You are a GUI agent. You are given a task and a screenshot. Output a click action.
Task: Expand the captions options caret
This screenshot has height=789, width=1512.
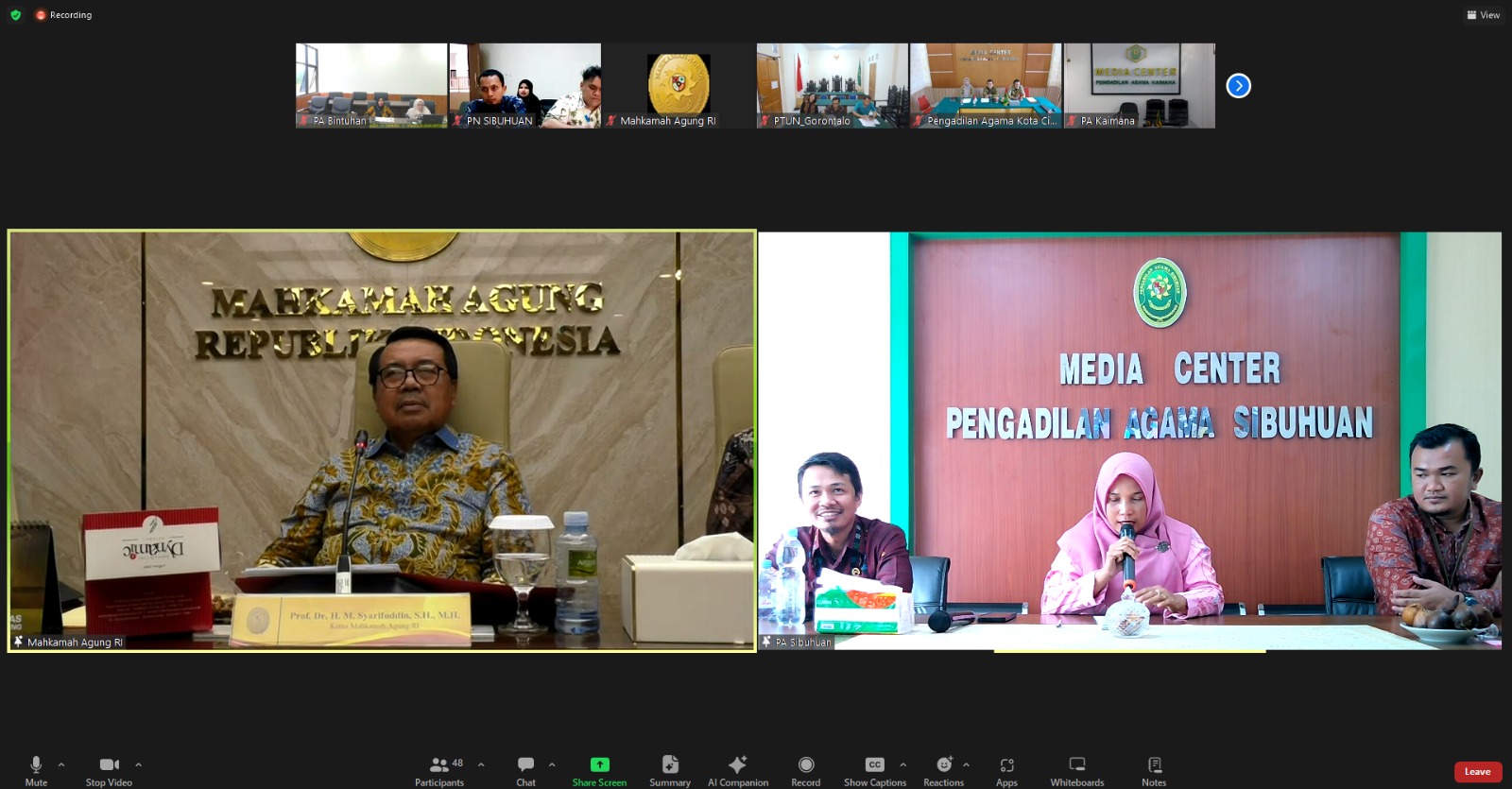pyautogui.click(x=902, y=764)
